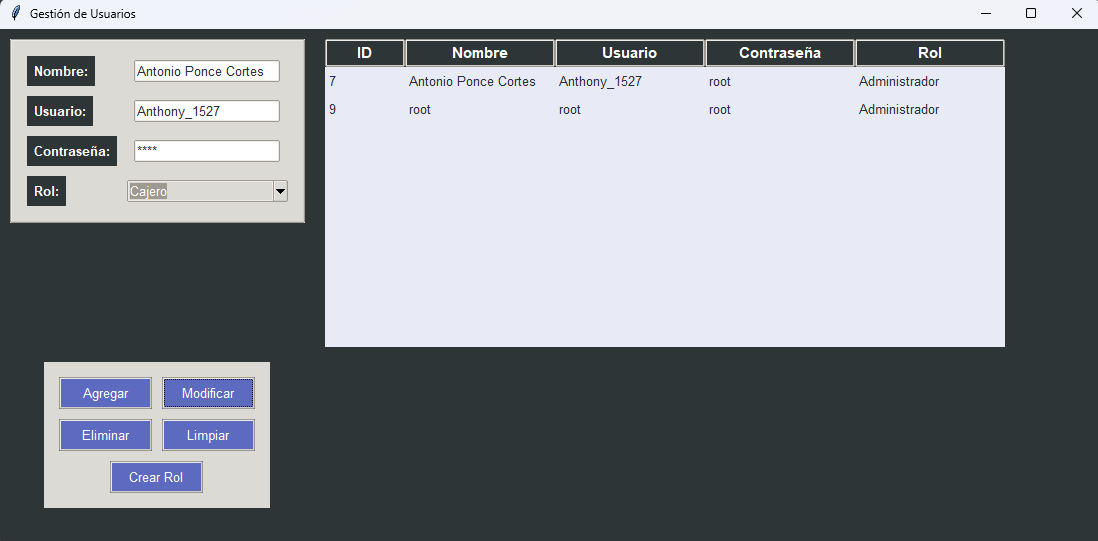Select the table cell with ID 9
The image size is (1098, 541).
pos(365,110)
